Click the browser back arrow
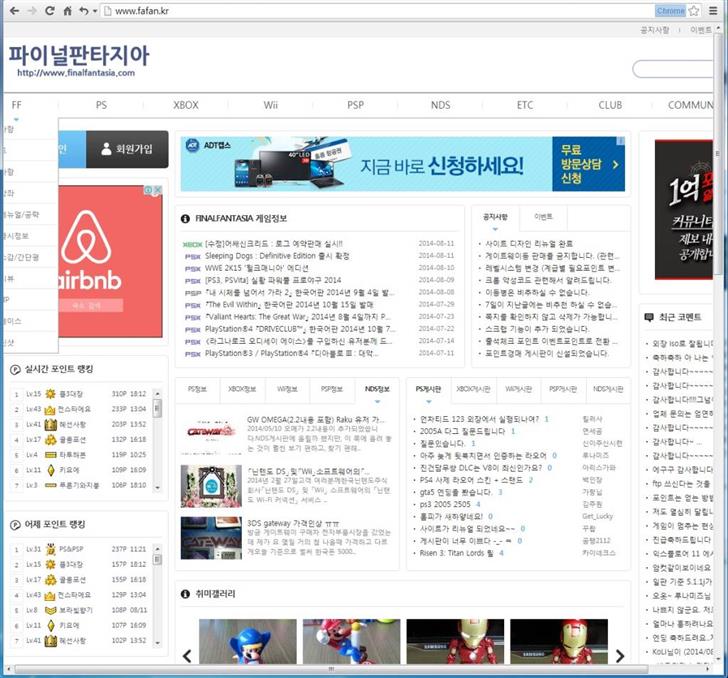The image size is (728, 678). pyautogui.click(x=14, y=11)
